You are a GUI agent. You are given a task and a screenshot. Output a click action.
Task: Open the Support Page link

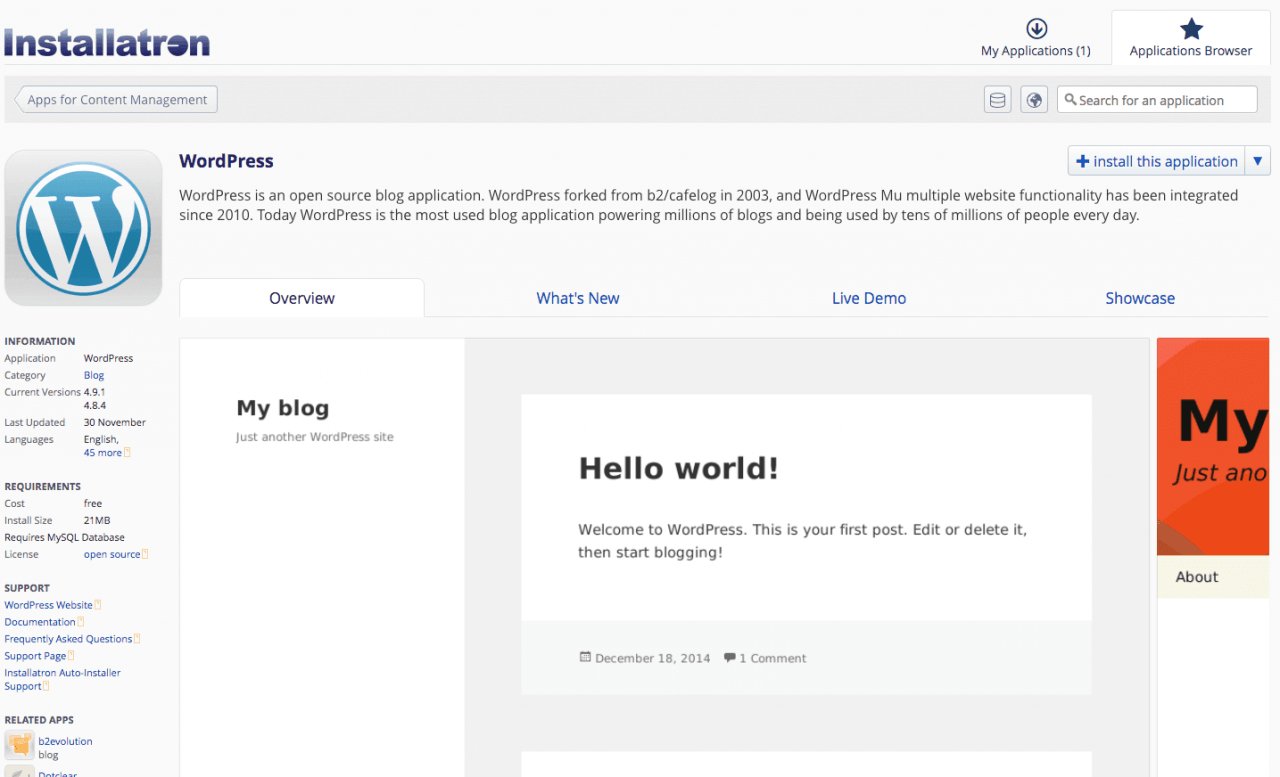(35, 656)
